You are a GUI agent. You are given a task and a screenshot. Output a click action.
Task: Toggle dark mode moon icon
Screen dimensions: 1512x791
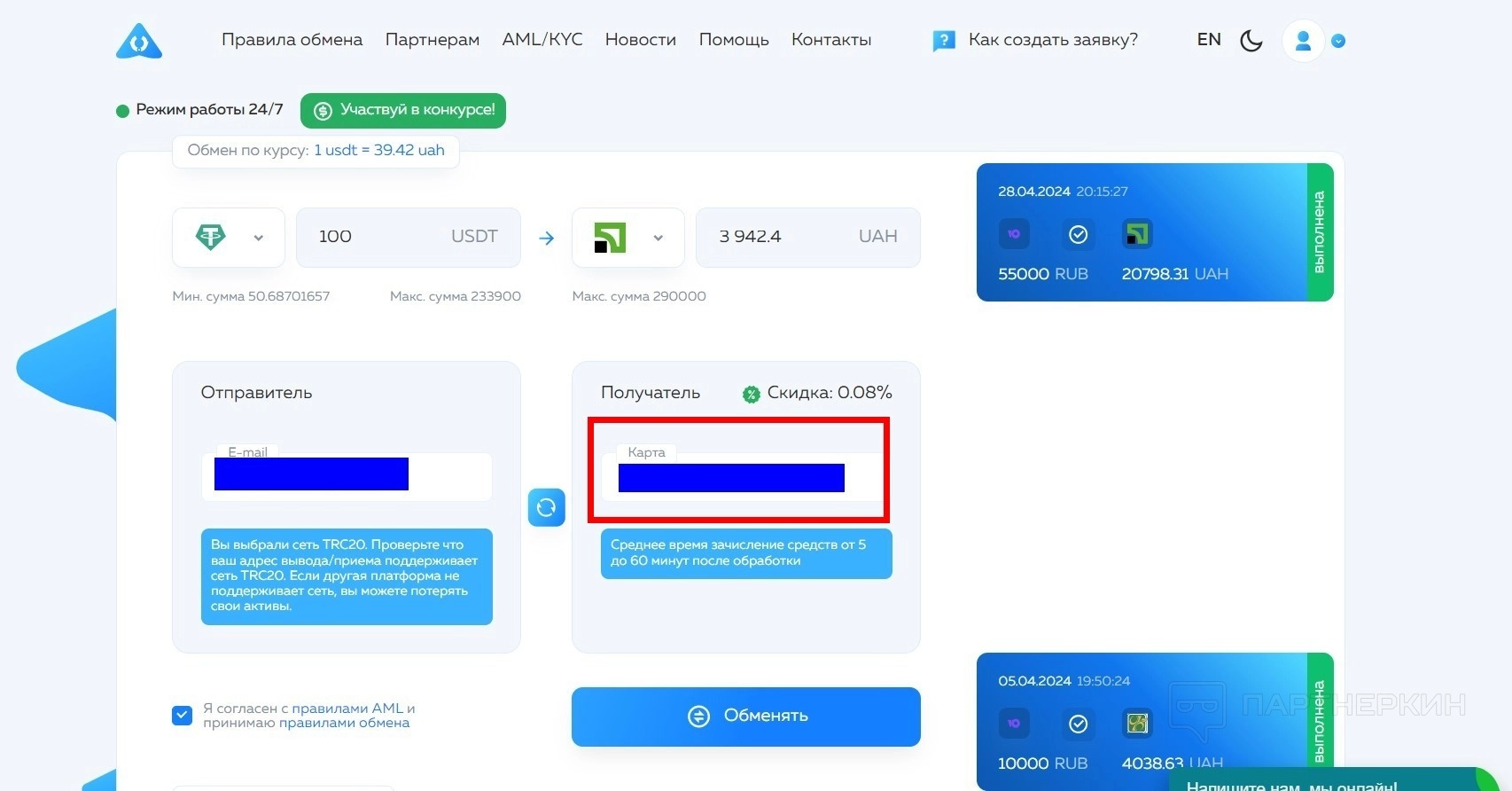click(x=1251, y=41)
